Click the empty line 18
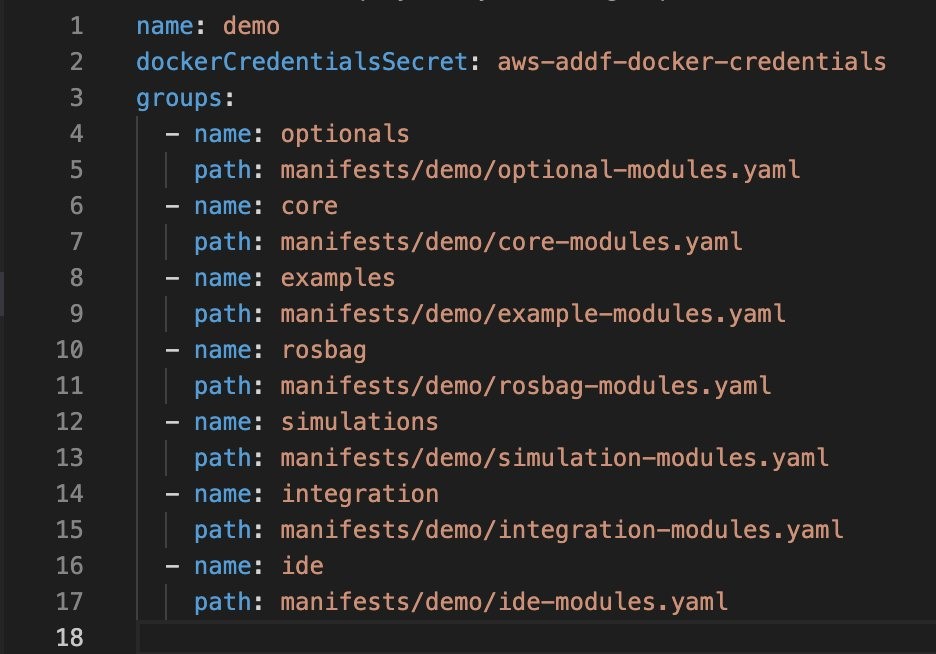This screenshot has height=654, width=936. tap(536, 637)
